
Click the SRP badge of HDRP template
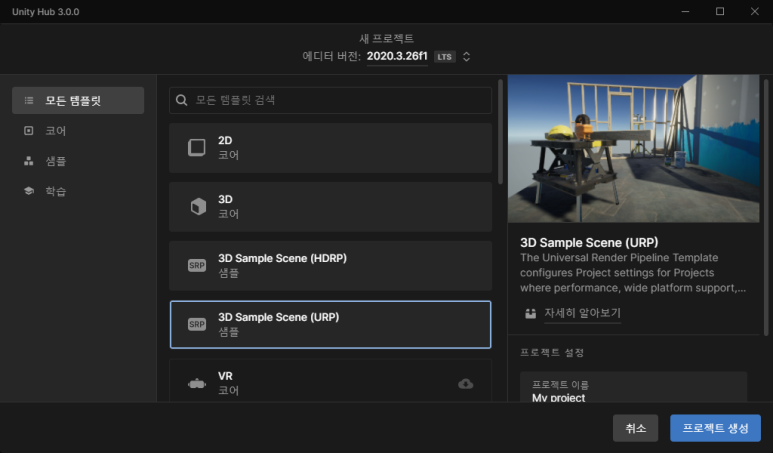(x=197, y=265)
